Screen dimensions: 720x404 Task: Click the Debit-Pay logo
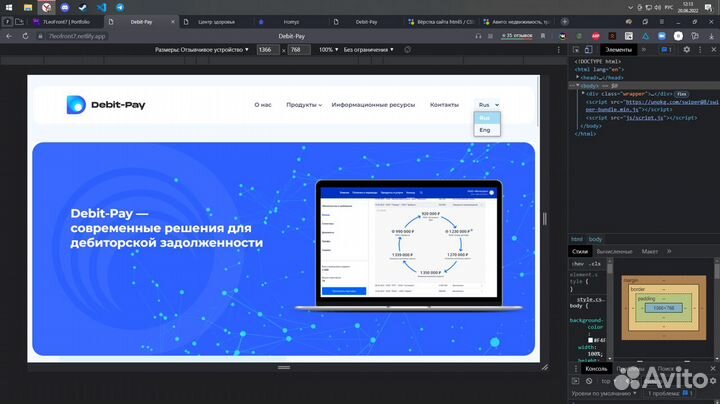[106, 105]
